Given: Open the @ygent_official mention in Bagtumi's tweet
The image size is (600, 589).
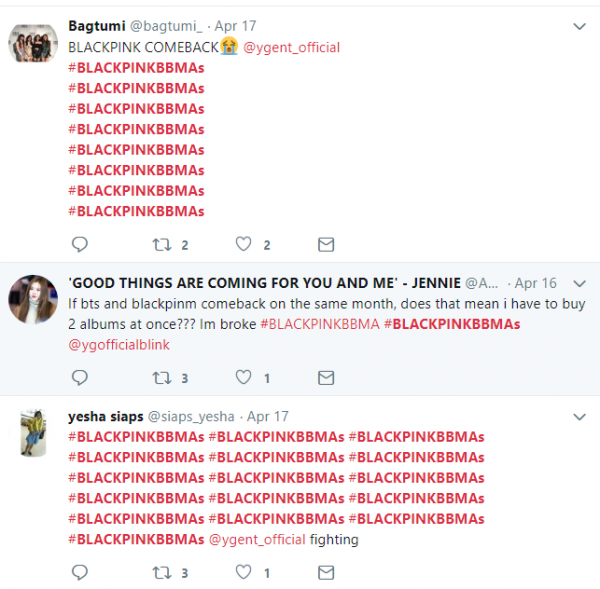Looking at the screenshot, I should (291, 47).
